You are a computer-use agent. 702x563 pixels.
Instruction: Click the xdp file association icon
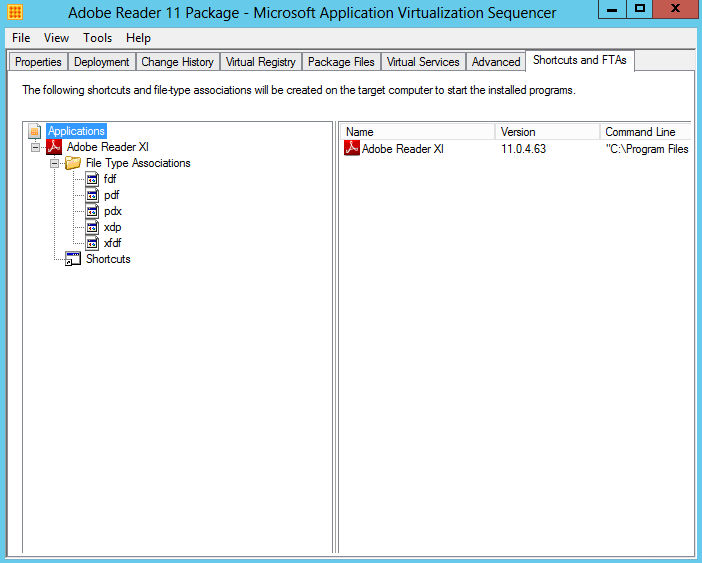92,227
